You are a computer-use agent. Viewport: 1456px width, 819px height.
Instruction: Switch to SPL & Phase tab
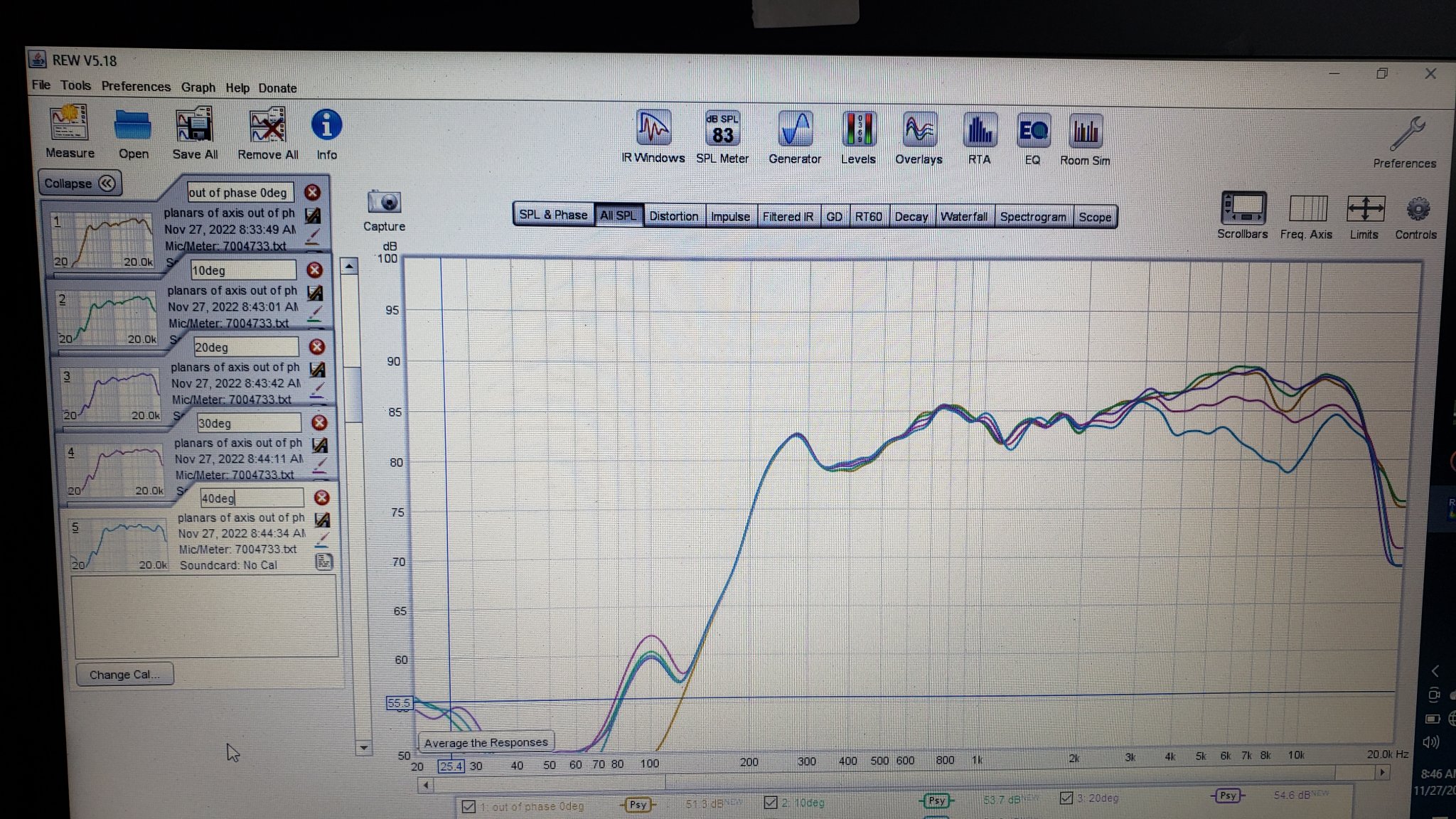pyautogui.click(x=553, y=215)
